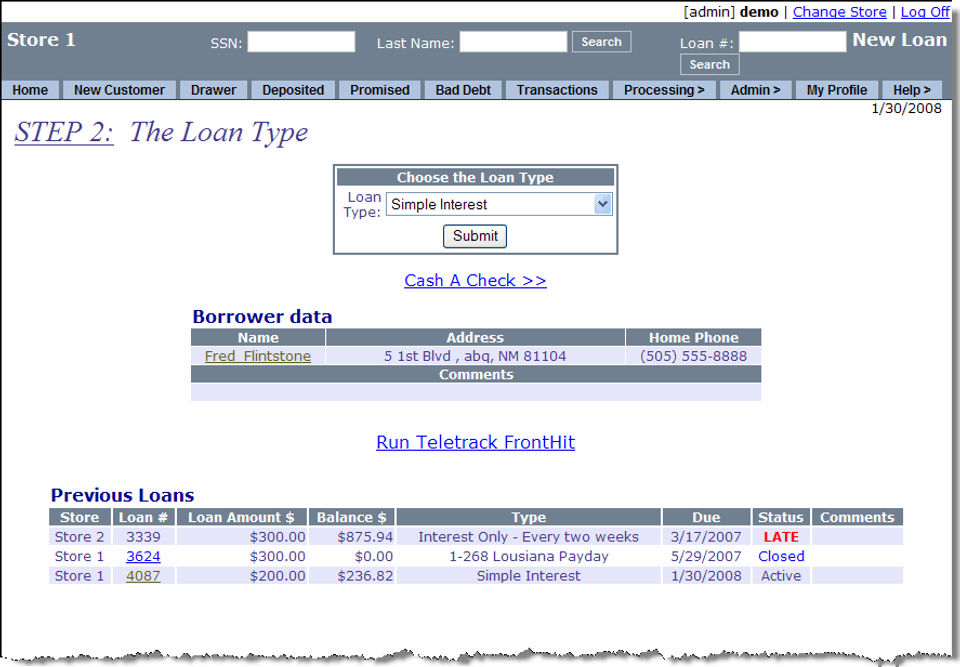Click the Balance $ column header

coord(352,517)
